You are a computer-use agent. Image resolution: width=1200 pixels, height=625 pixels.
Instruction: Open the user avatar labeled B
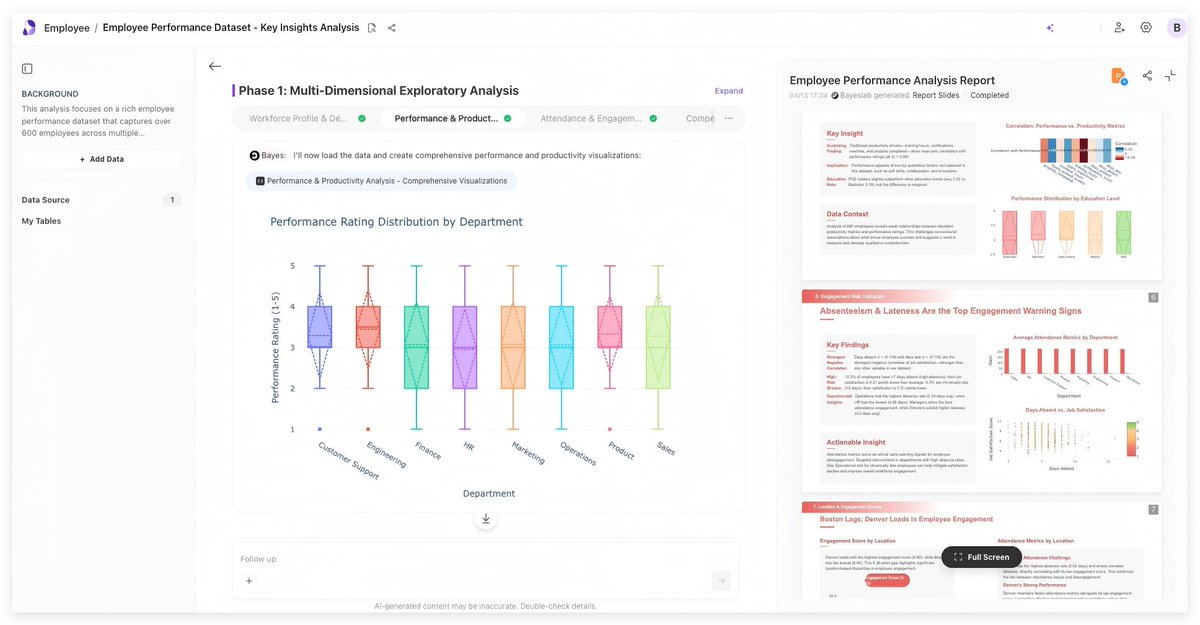click(1177, 28)
